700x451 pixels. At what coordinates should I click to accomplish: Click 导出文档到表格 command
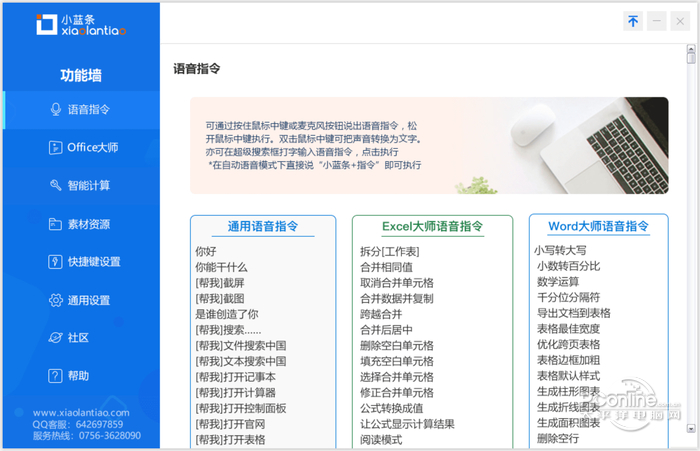click(574, 313)
